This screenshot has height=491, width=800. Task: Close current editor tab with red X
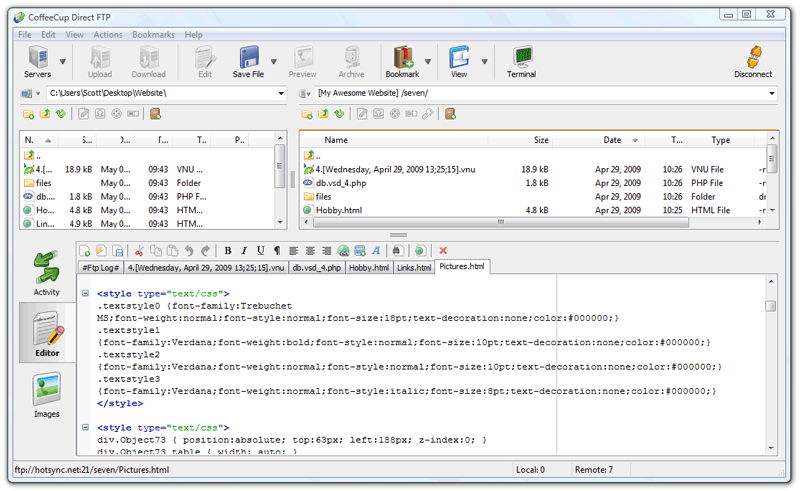click(x=443, y=251)
